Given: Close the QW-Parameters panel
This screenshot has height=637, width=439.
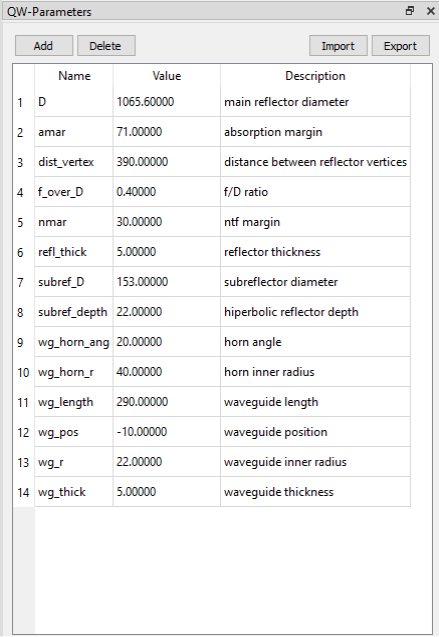Looking at the screenshot, I should [430, 11].
